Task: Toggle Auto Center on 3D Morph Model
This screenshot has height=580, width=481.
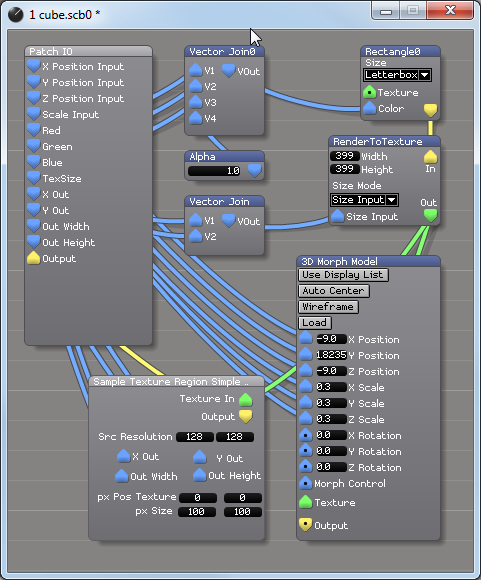Action: [334, 291]
